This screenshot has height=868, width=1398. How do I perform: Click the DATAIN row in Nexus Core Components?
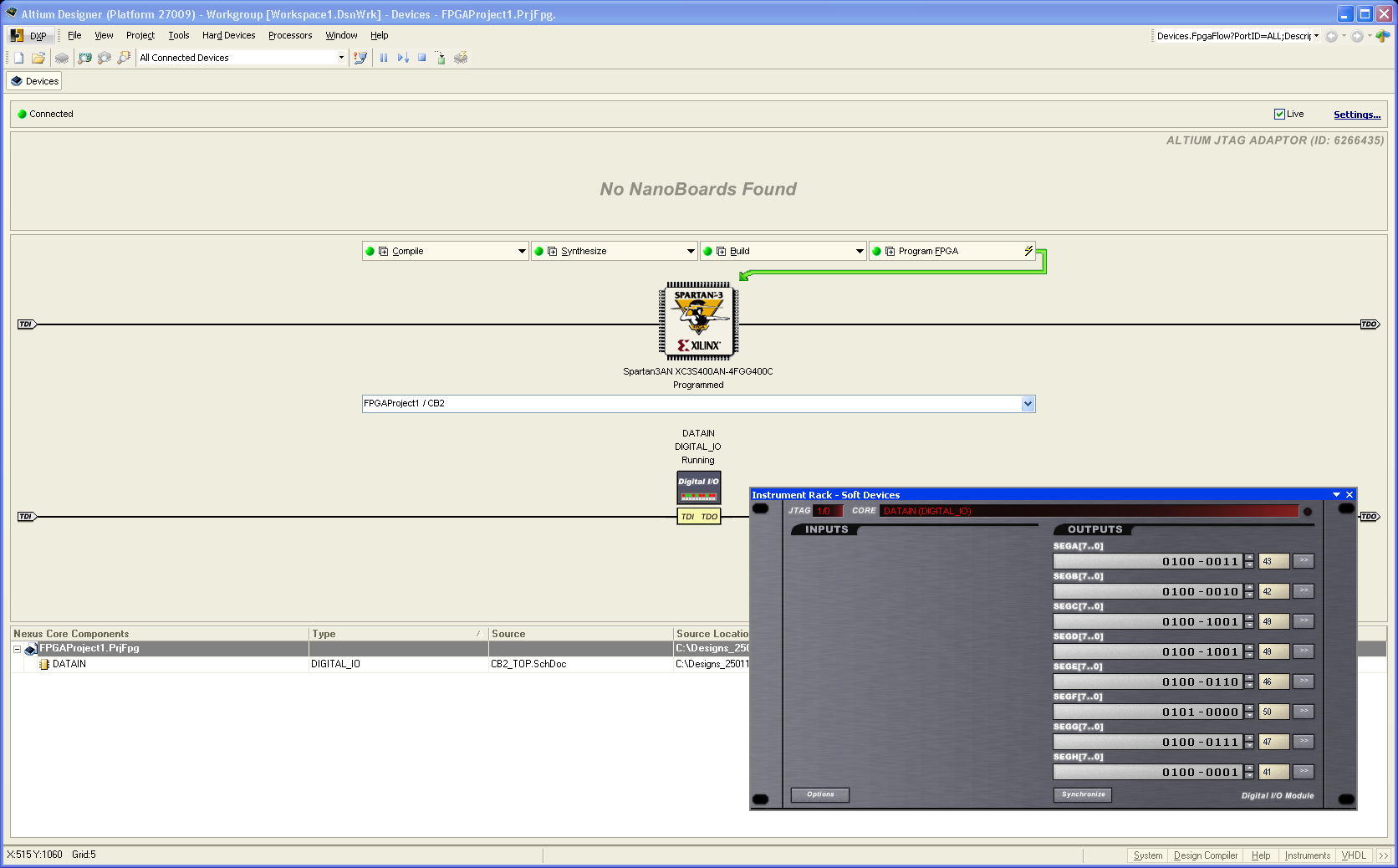tap(380, 664)
